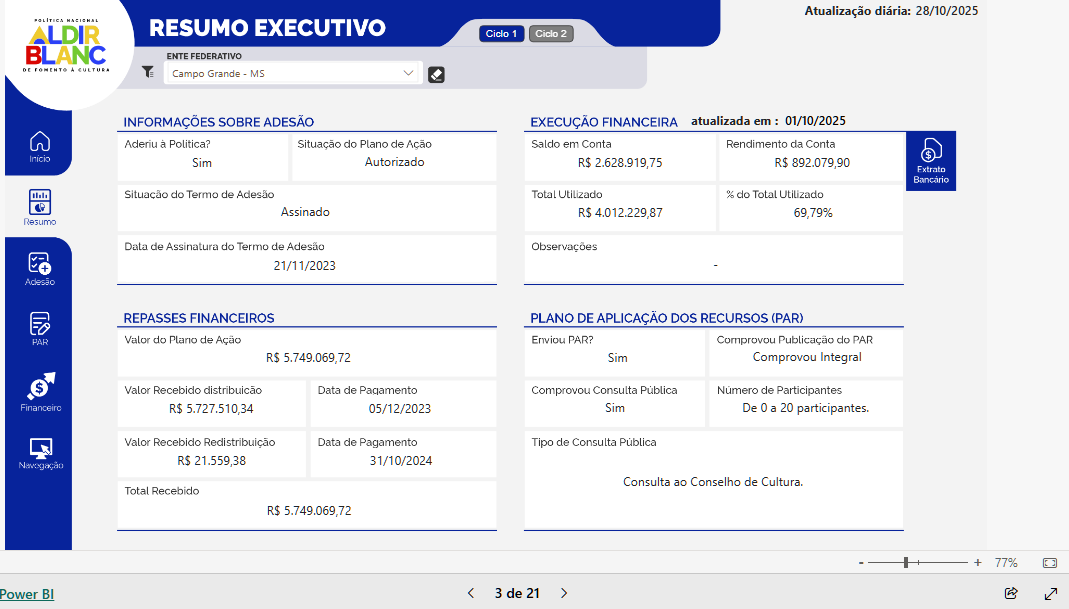
Task: Select the Resumo sidebar icon
Action: 40,206
